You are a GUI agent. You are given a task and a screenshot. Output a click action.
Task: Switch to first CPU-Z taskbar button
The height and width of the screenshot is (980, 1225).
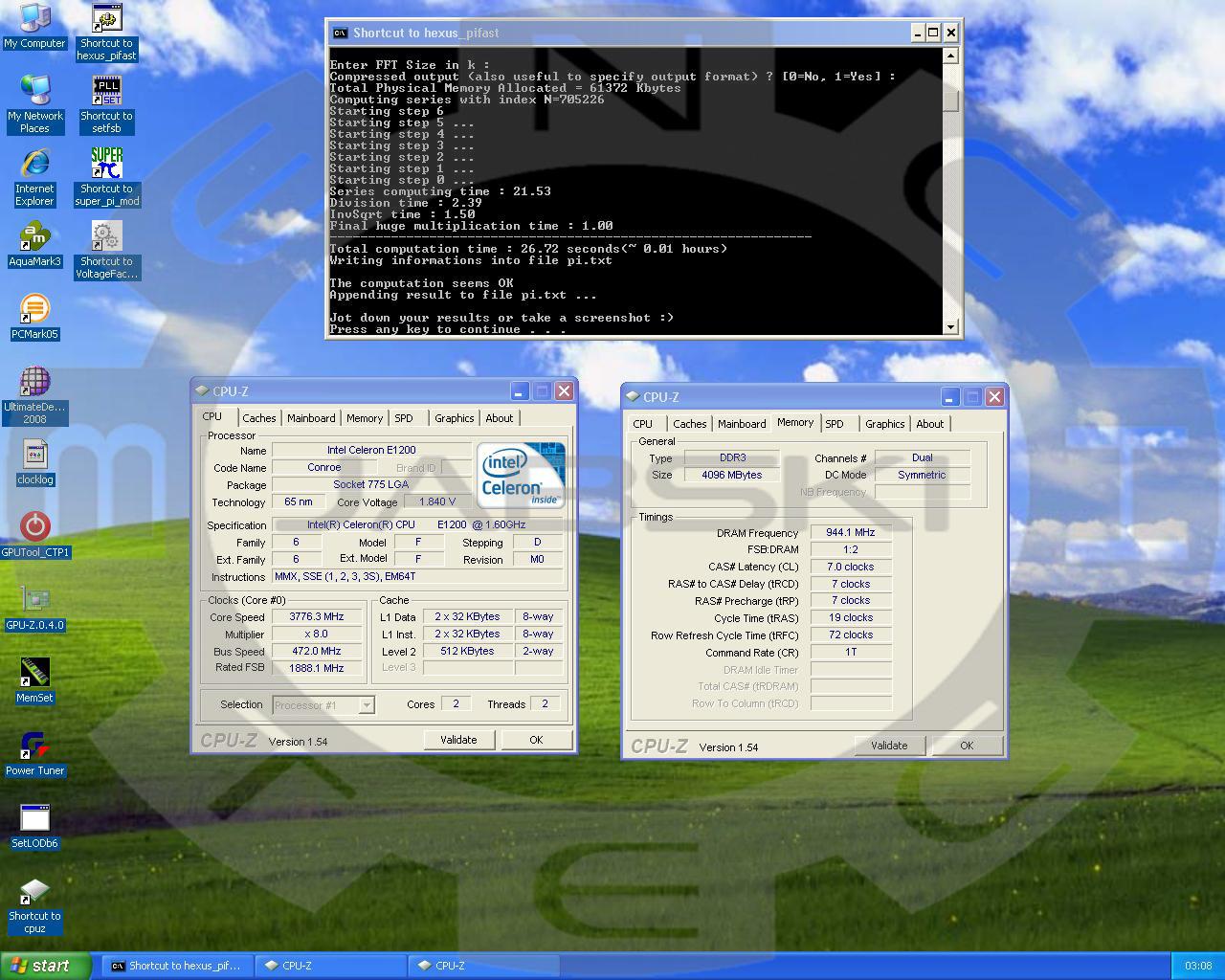(x=331, y=966)
